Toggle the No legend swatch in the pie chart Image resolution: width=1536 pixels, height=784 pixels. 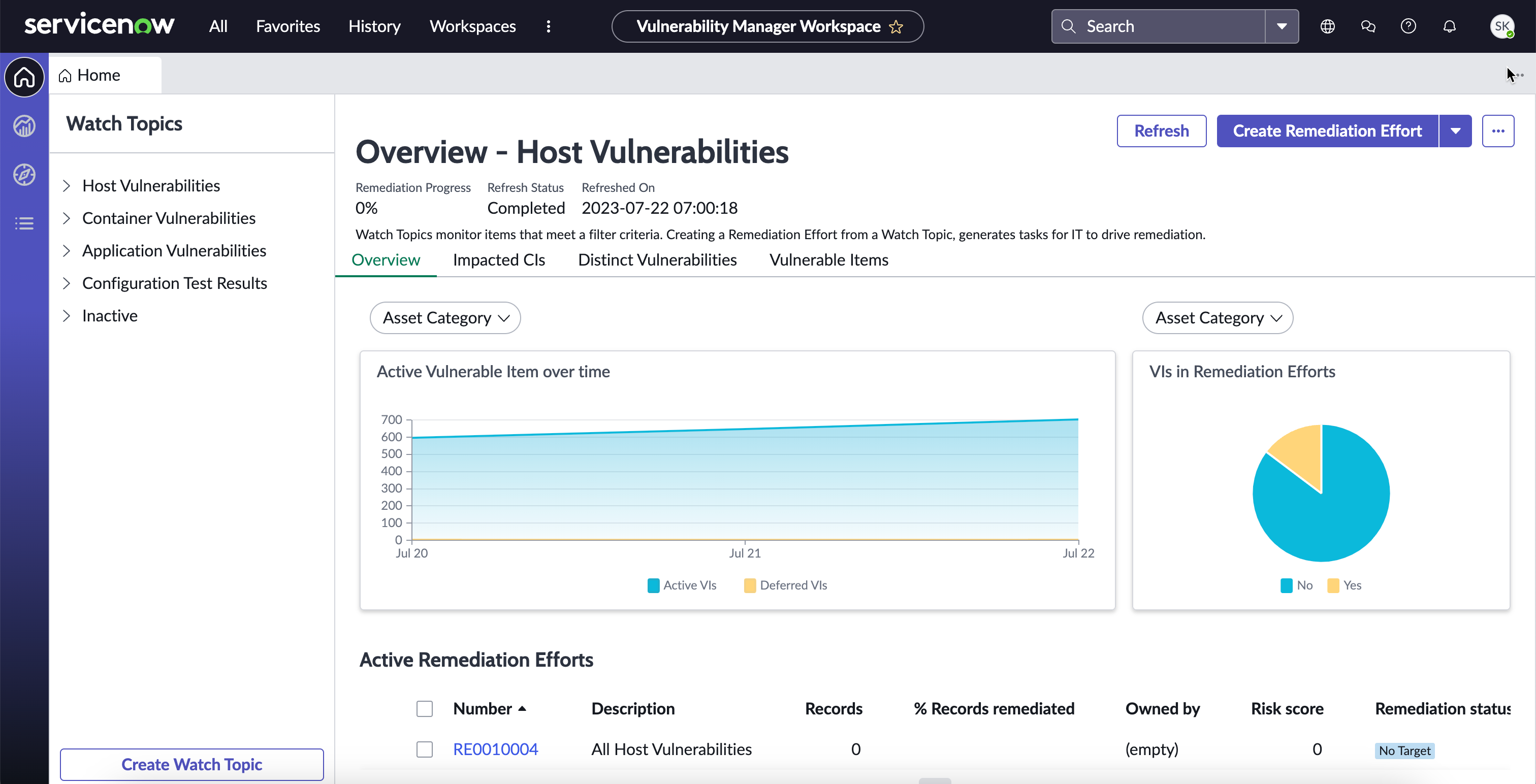(1287, 585)
